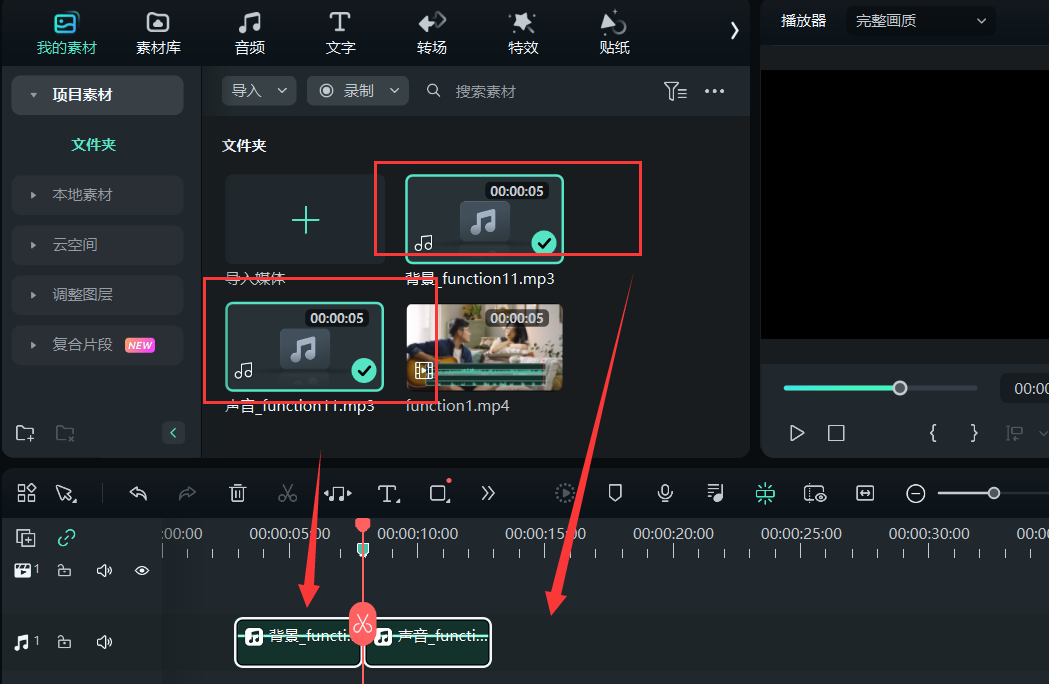
Task: Open the 完整画质 playback quality dropdown
Action: 919,20
